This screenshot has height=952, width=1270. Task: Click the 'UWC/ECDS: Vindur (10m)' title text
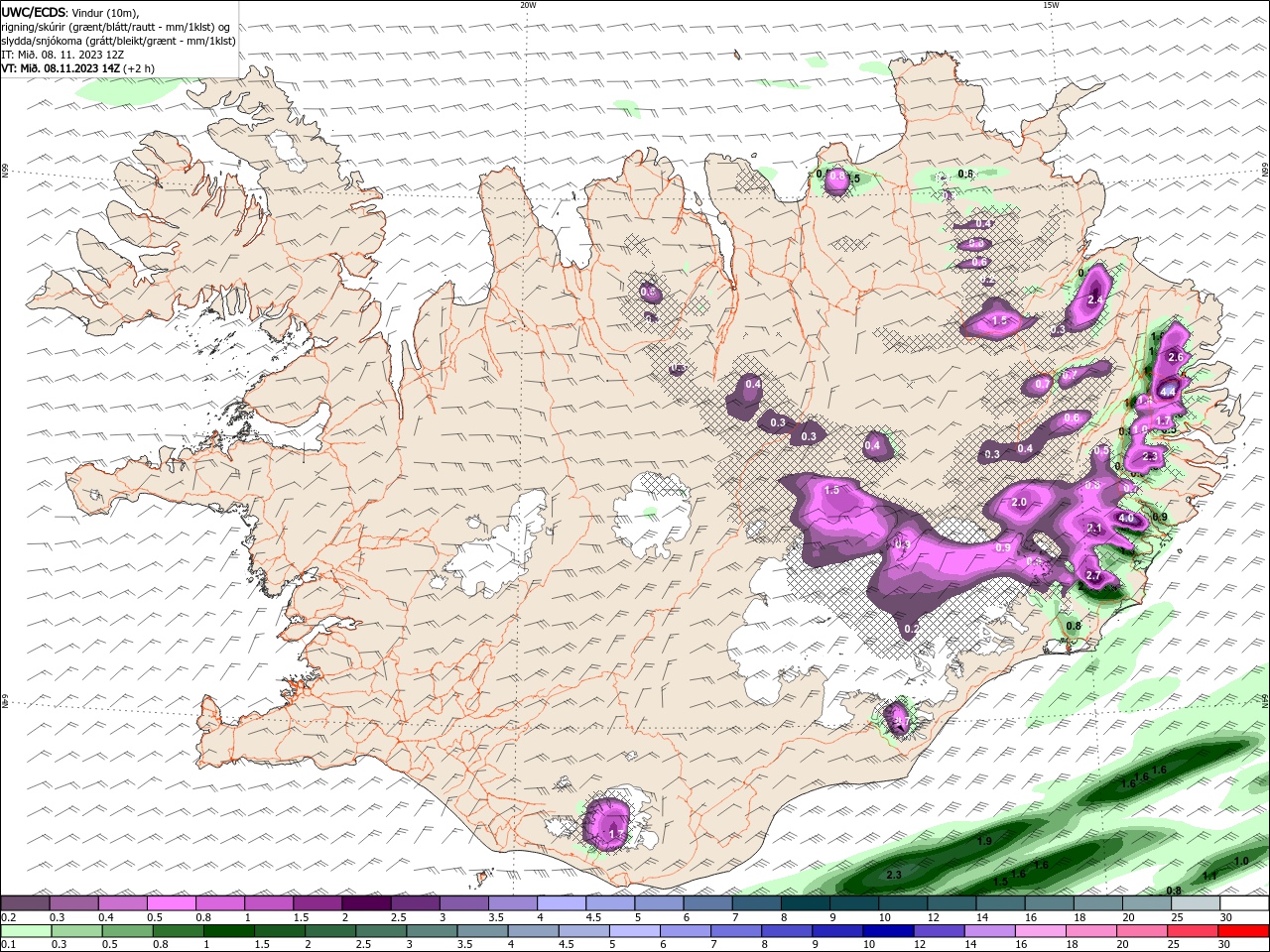[70, 12]
